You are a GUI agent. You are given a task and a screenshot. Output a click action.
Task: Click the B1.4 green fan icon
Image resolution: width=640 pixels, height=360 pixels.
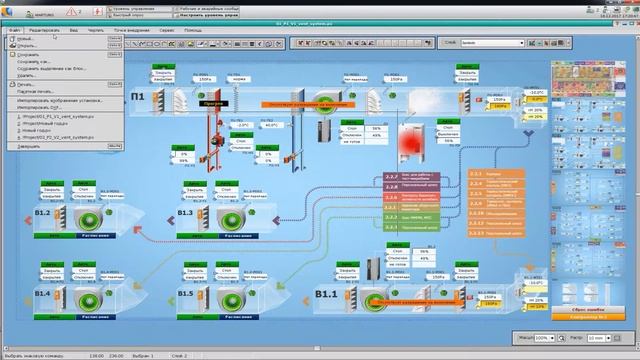tap(89, 302)
